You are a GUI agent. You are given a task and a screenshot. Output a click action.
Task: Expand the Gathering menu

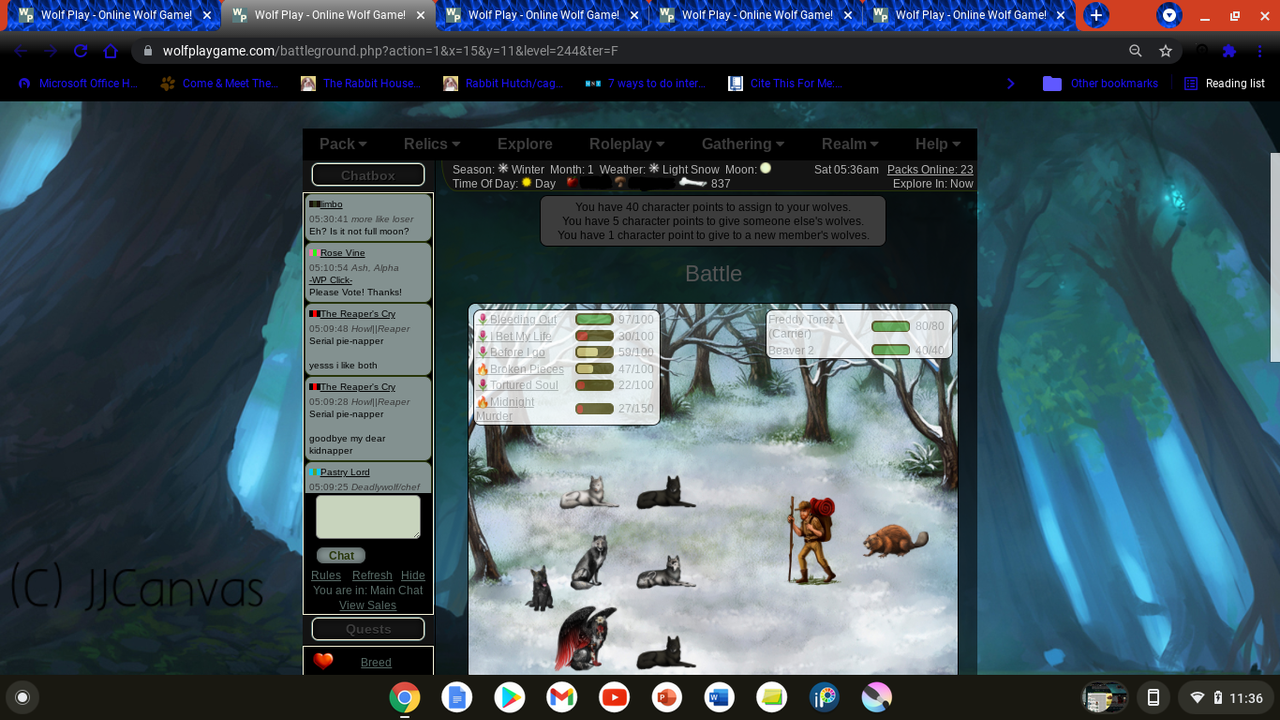click(743, 144)
